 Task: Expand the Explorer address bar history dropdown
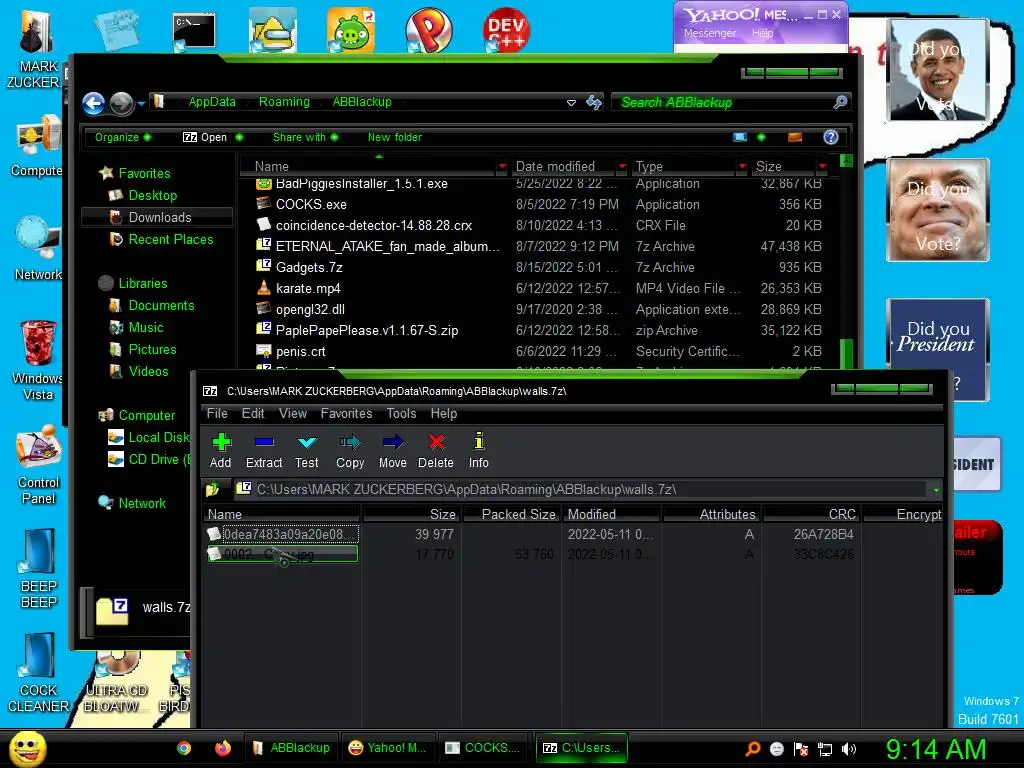(571, 103)
